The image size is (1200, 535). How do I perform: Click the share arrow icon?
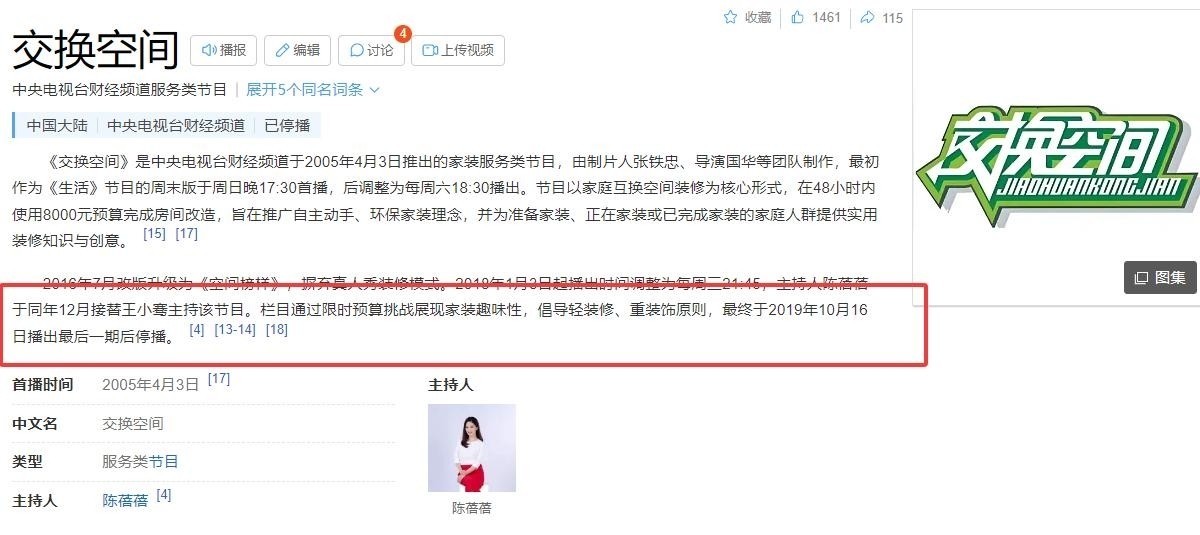pyautogui.click(x=867, y=17)
